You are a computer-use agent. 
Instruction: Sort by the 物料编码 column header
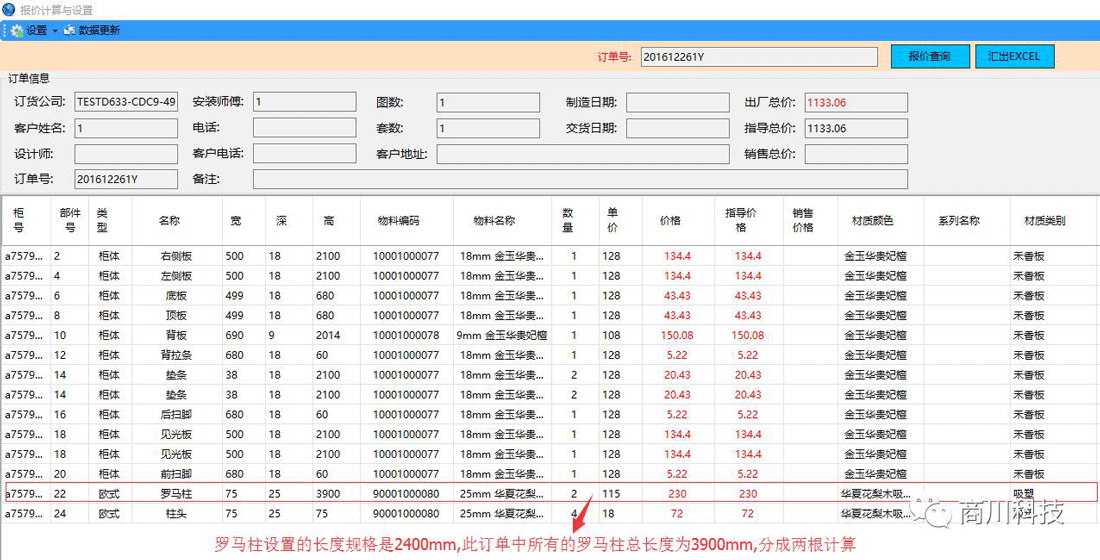(398, 221)
